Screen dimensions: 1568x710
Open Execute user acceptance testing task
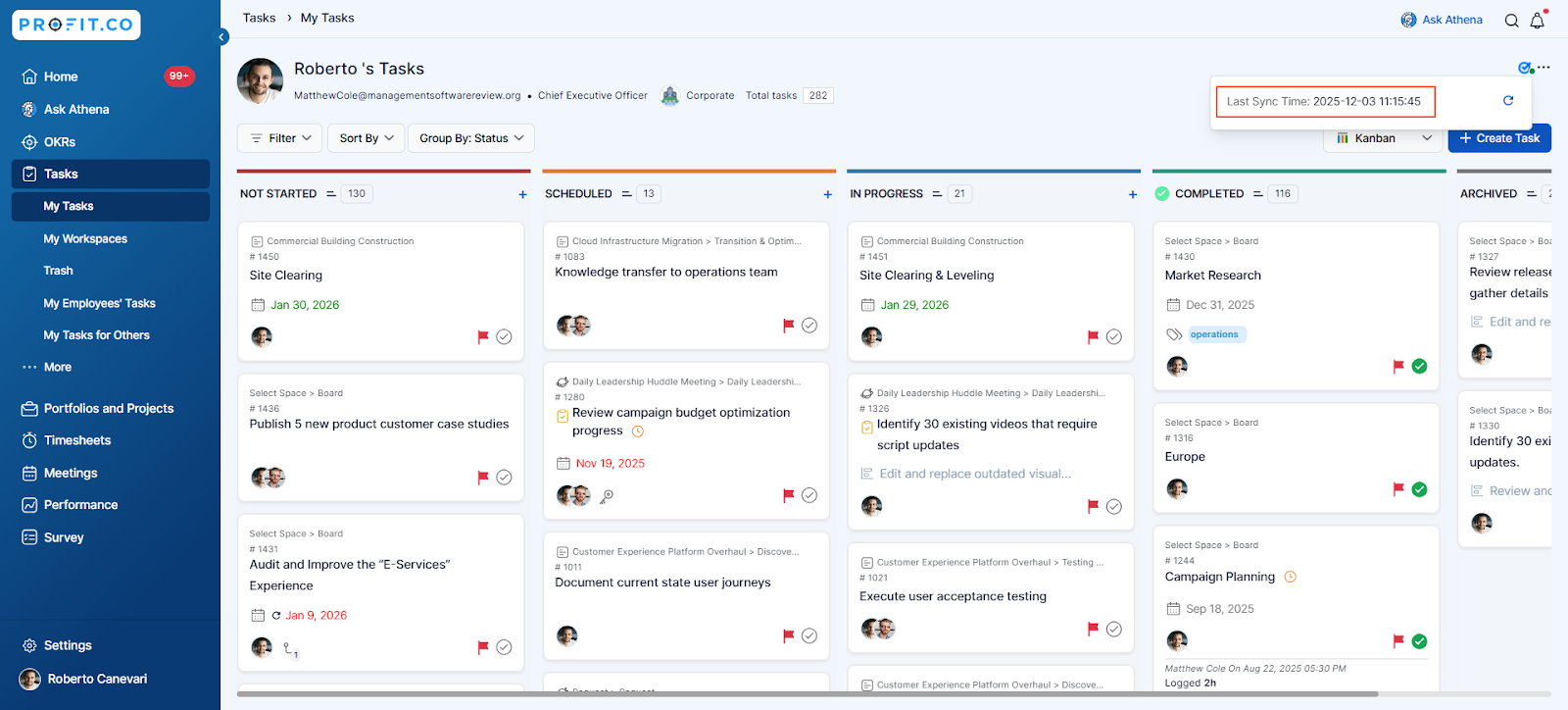(953, 596)
